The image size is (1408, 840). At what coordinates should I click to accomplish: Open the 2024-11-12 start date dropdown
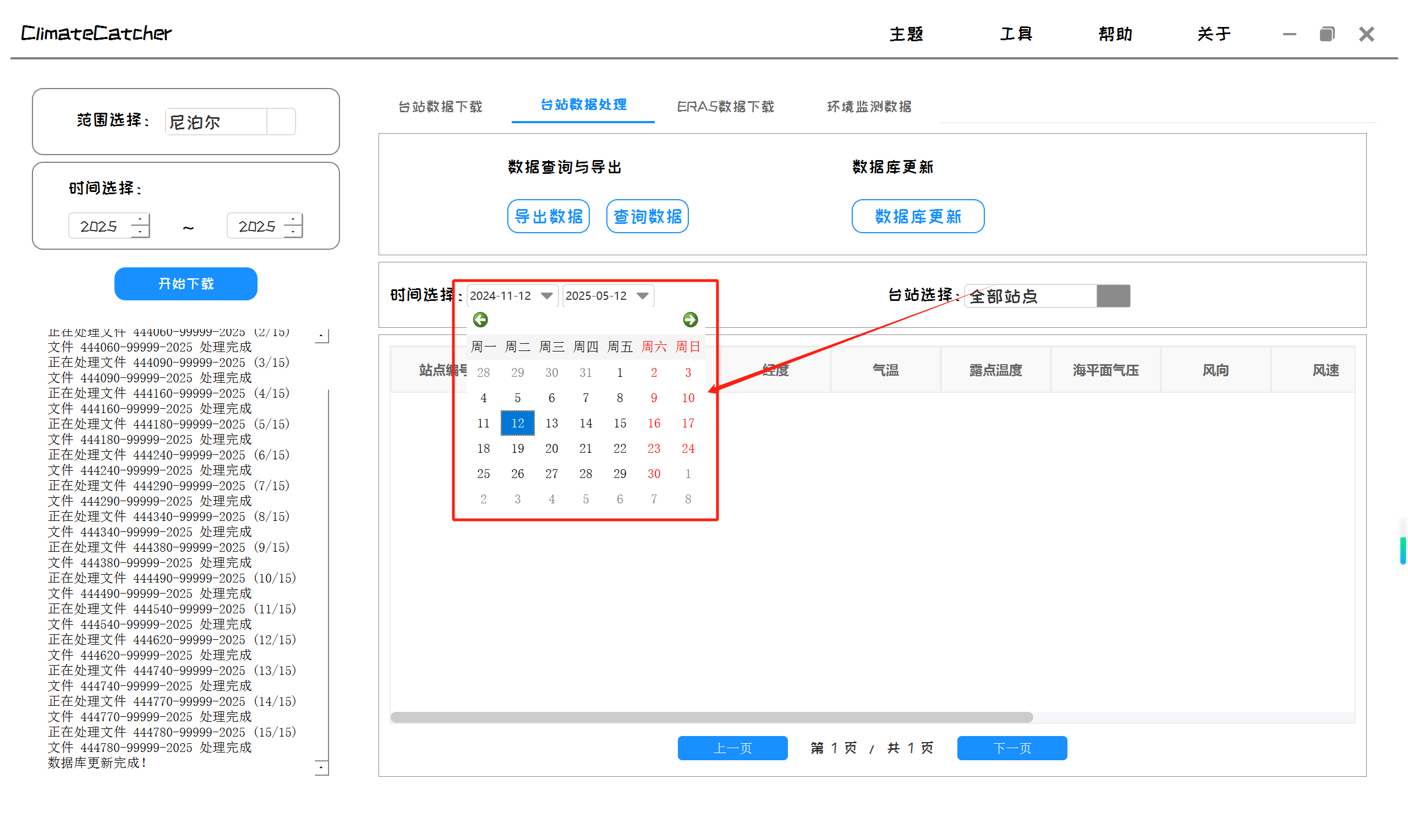coord(546,295)
